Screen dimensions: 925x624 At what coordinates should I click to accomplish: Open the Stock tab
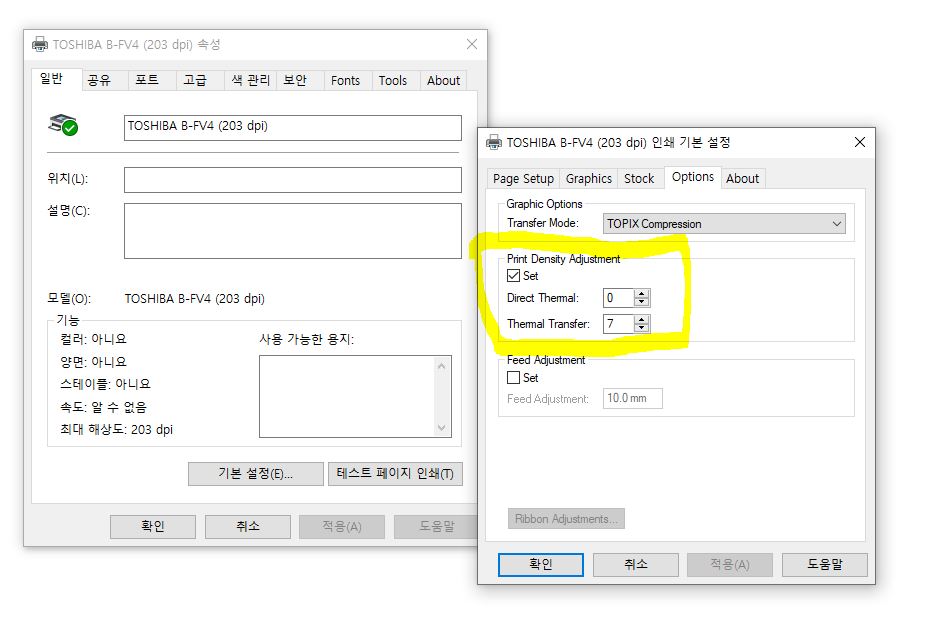[x=639, y=178]
